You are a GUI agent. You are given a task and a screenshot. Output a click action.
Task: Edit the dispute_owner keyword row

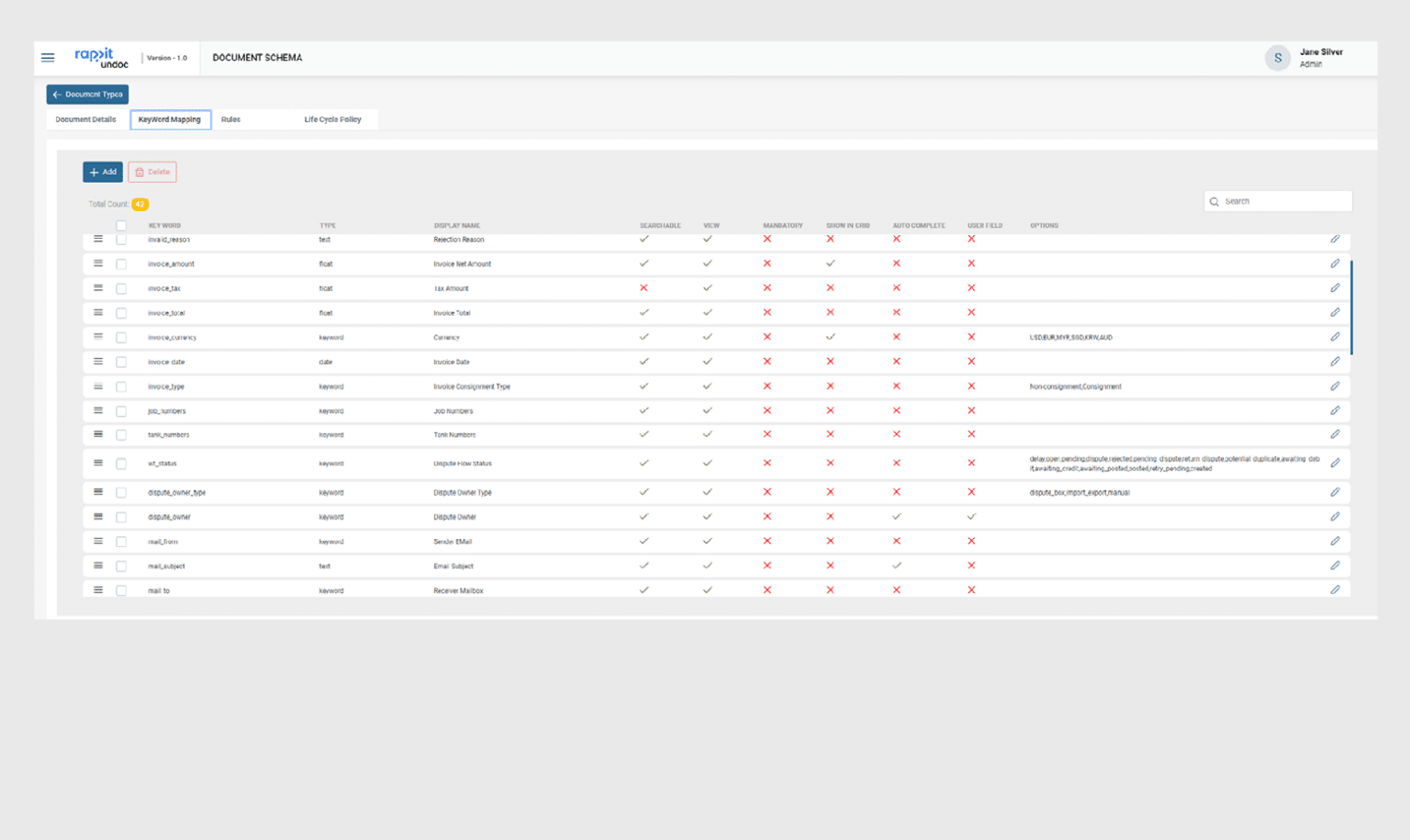pyautogui.click(x=1336, y=517)
